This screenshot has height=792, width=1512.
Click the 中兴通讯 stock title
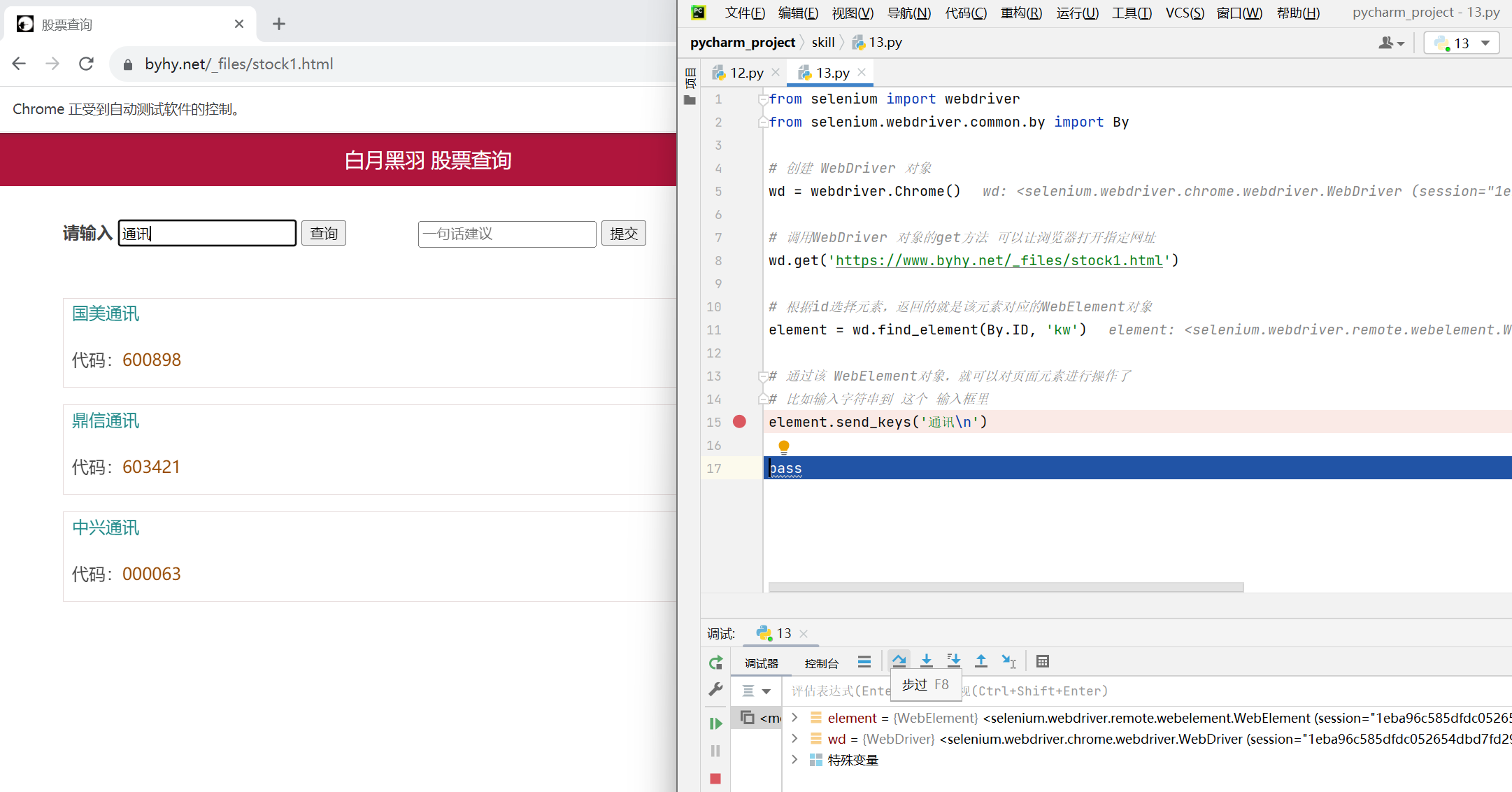(106, 528)
